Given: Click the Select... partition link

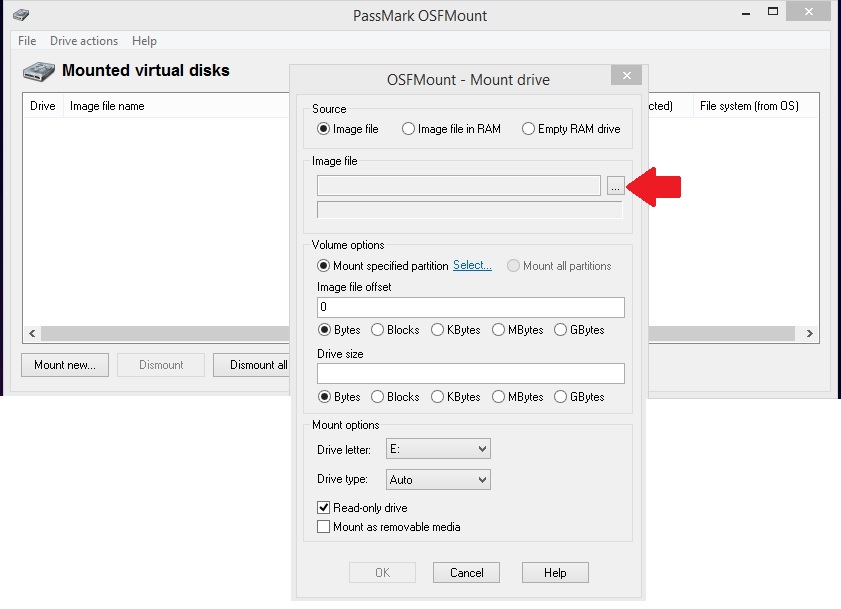Looking at the screenshot, I should (472, 265).
